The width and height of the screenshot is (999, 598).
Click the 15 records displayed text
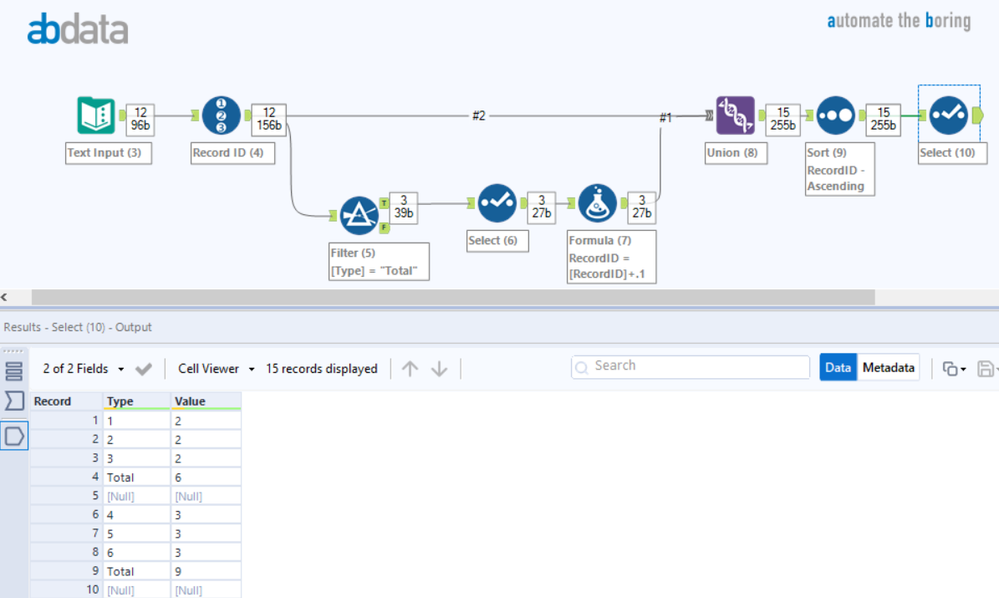coord(322,369)
